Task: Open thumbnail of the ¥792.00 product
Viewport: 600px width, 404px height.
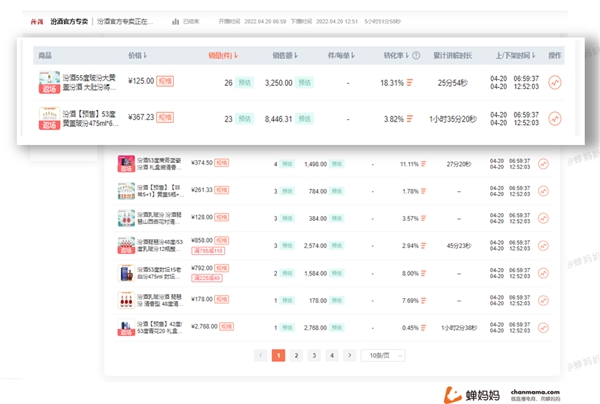Action: (126, 273)
